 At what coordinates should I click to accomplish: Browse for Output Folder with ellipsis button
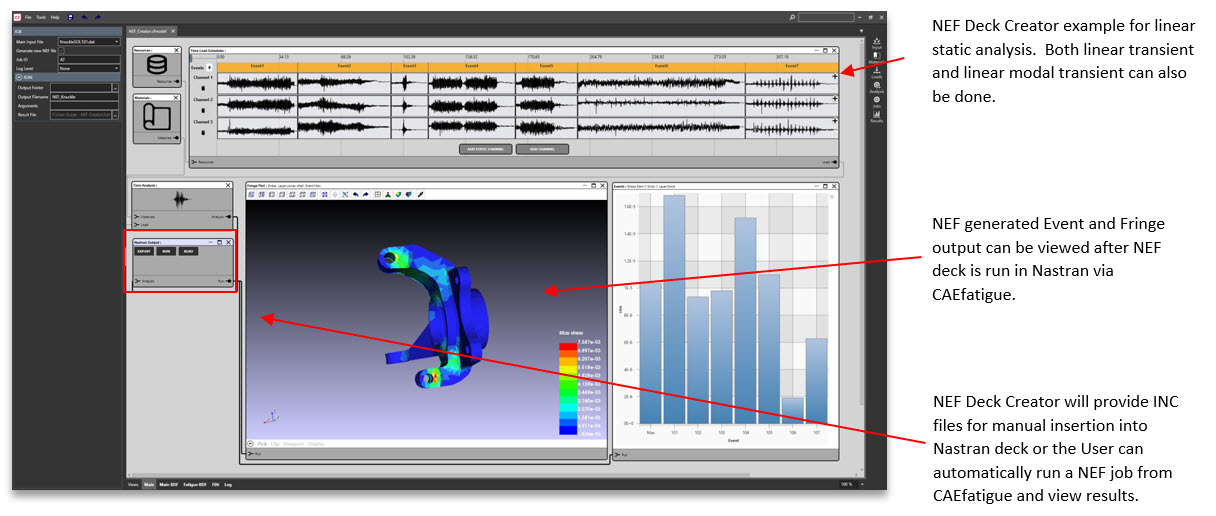coord(116,87)
